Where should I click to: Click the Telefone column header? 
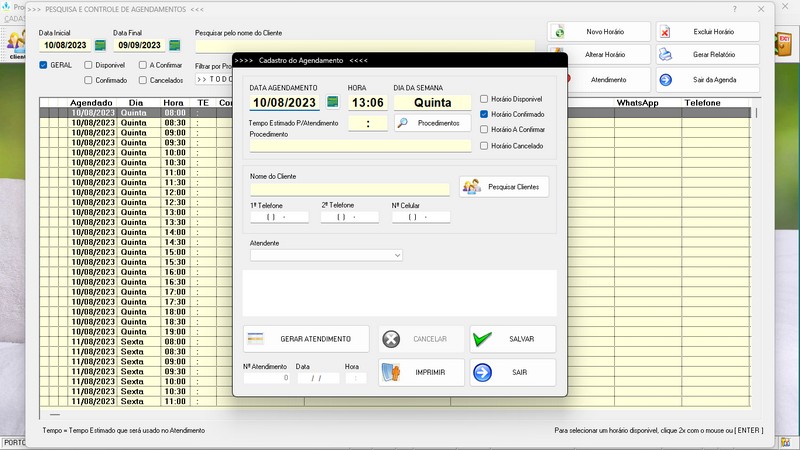703,103
